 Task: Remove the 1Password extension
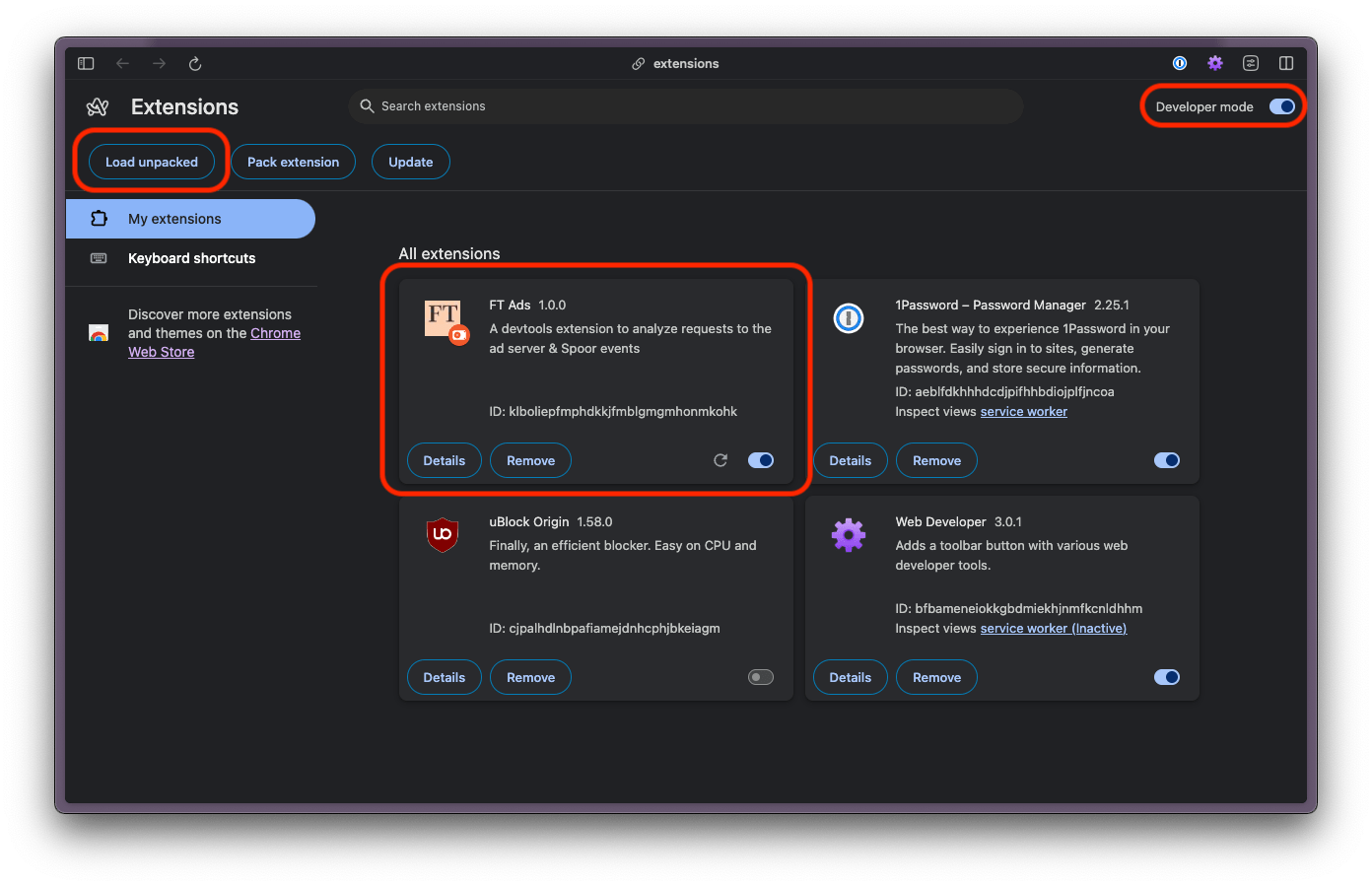(936, 460)
